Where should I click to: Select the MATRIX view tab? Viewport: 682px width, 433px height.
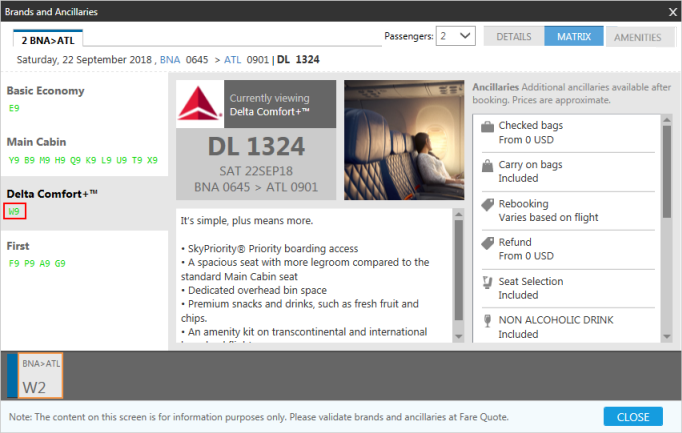pyautogui.click(x=574, y=37)
